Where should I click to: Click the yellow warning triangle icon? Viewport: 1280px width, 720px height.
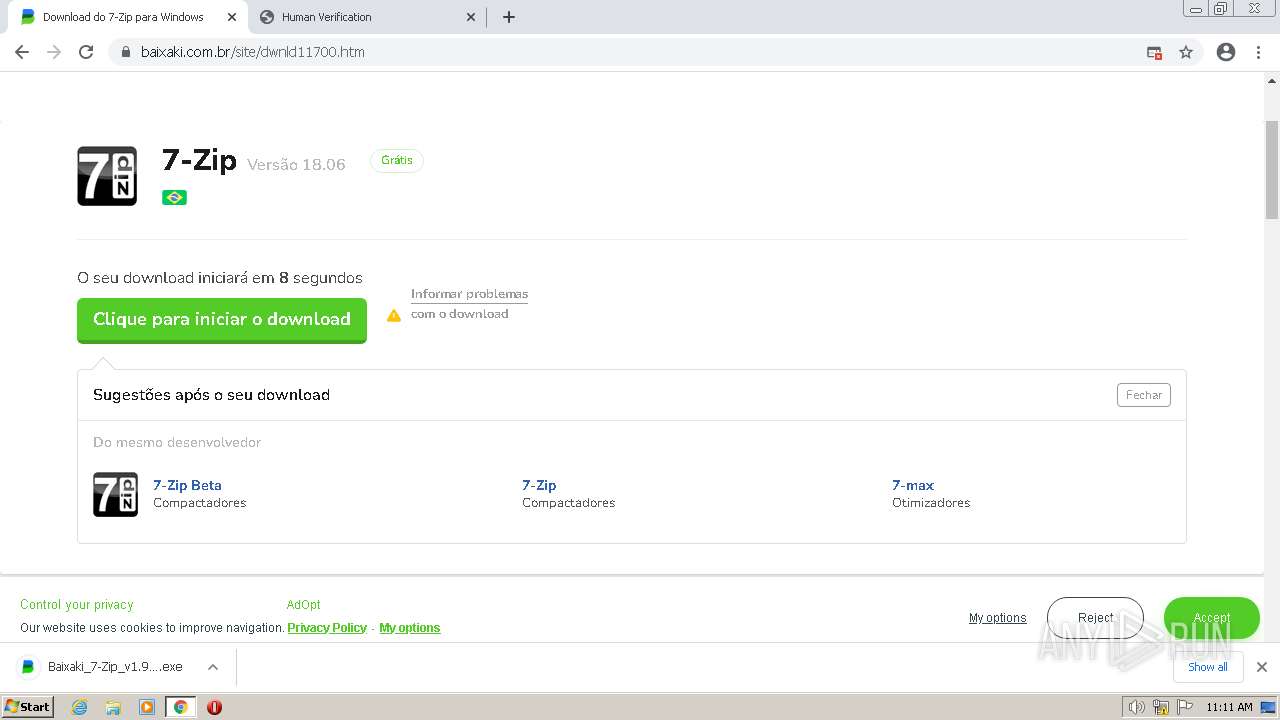(x=394, y=315)
